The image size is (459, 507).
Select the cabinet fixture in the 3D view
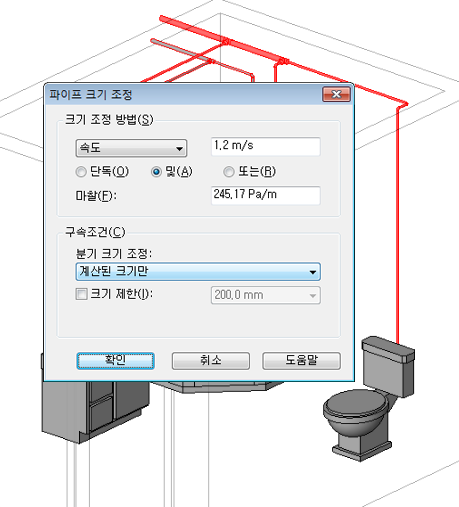[93, 410]
